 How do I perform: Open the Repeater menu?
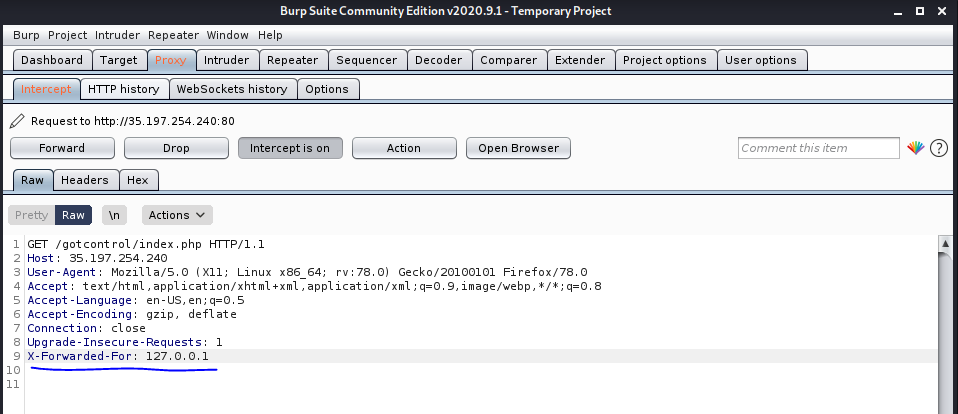174,35
